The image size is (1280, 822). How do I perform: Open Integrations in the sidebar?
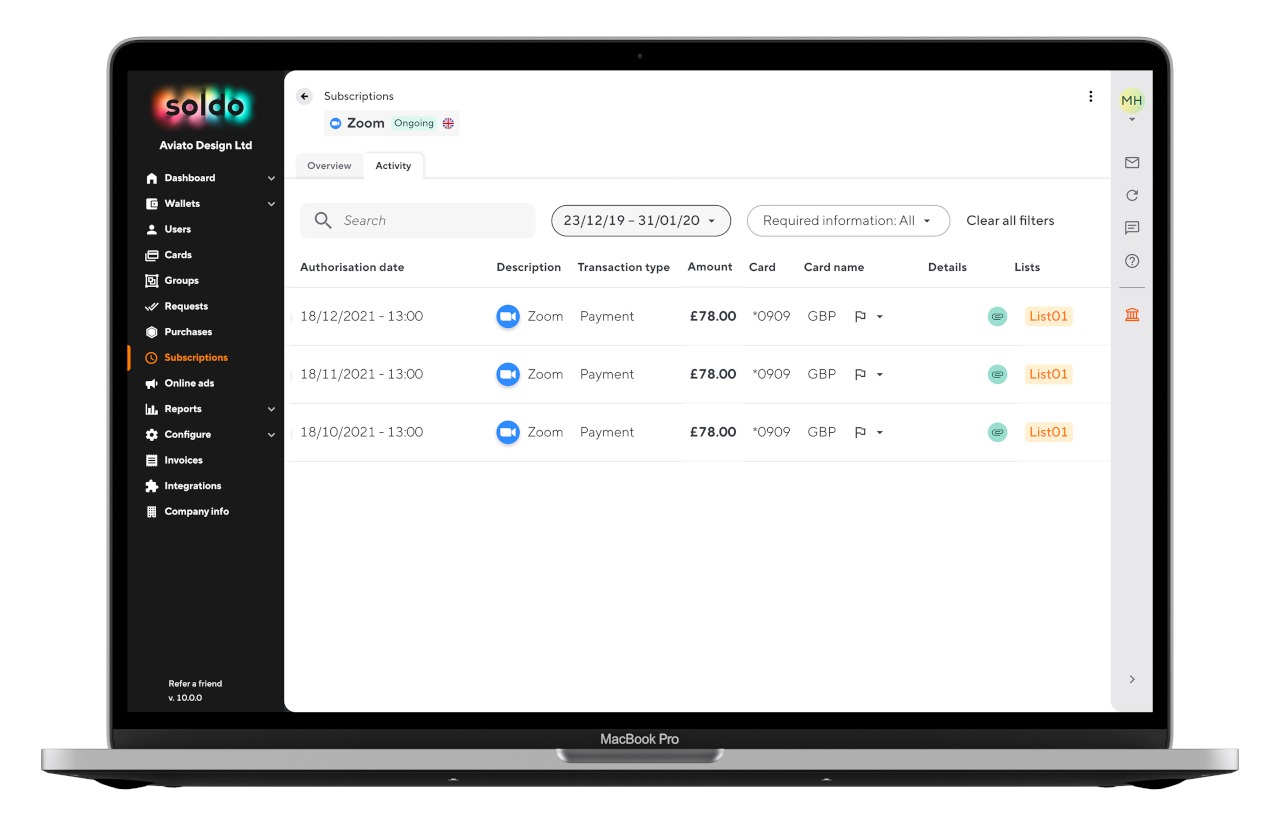(192, 486)
